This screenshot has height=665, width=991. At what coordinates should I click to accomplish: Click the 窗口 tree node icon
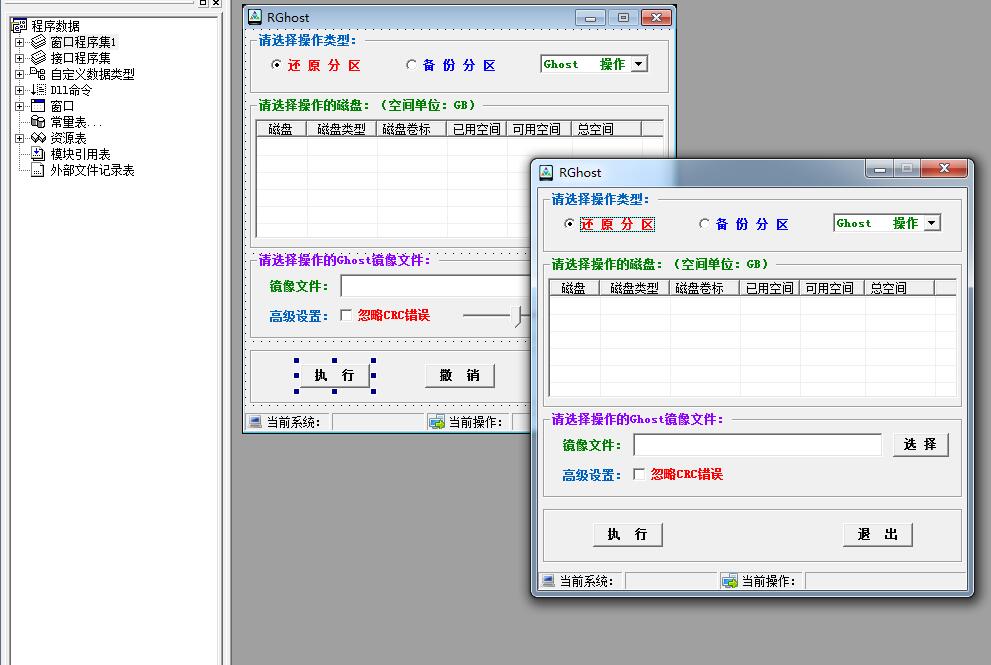[x=38, y=106]
